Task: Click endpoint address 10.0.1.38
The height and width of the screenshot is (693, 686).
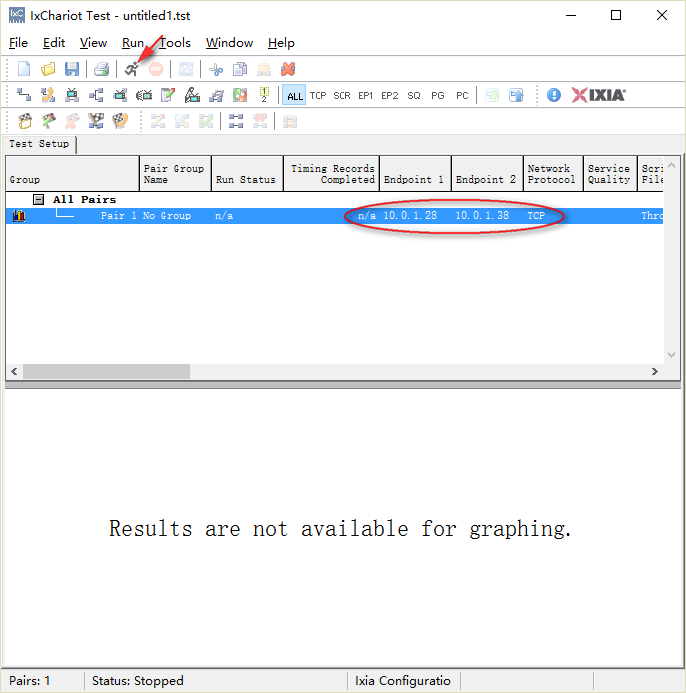Action: coord(482,215)
